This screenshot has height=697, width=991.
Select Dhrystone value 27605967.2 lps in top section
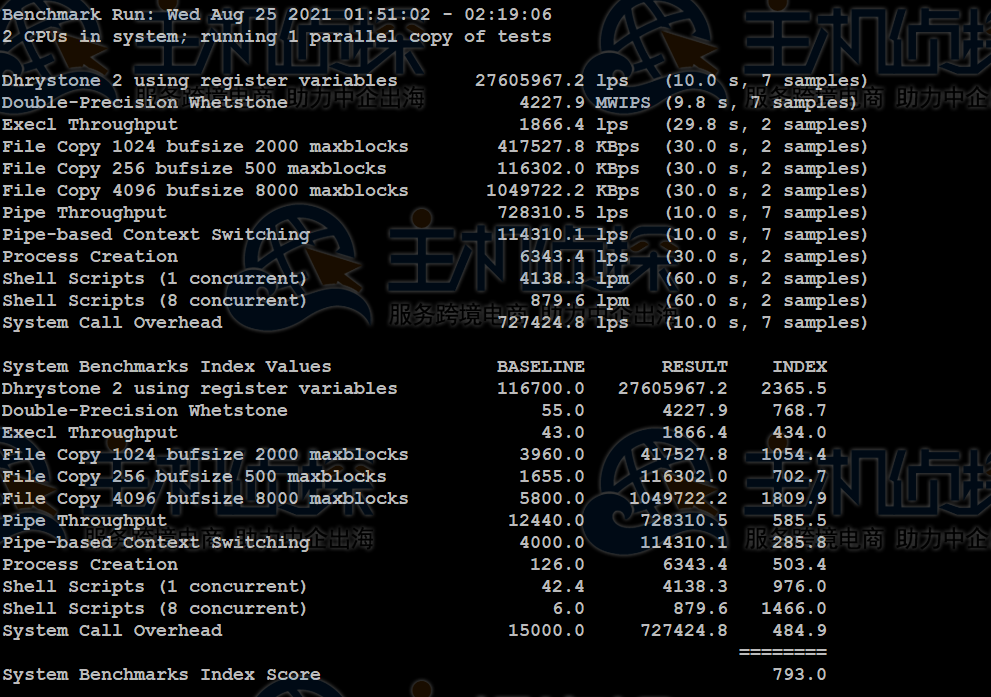(x=552, y=81)
